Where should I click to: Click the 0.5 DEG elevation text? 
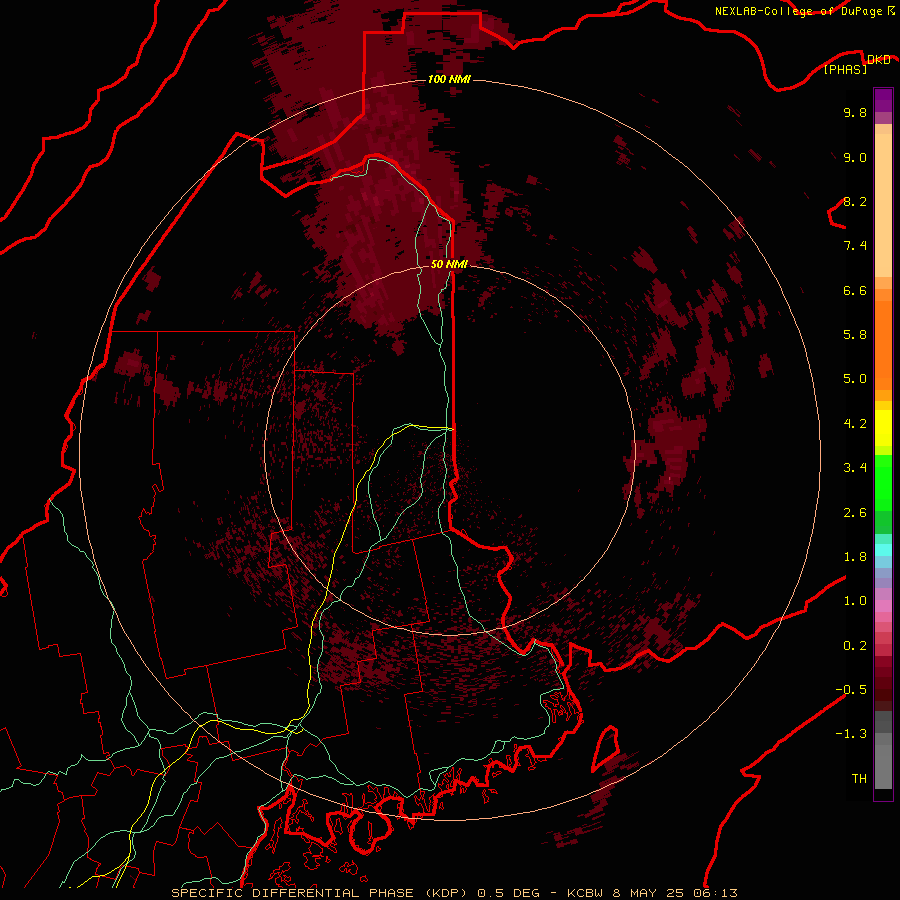(x=509, y=893)
